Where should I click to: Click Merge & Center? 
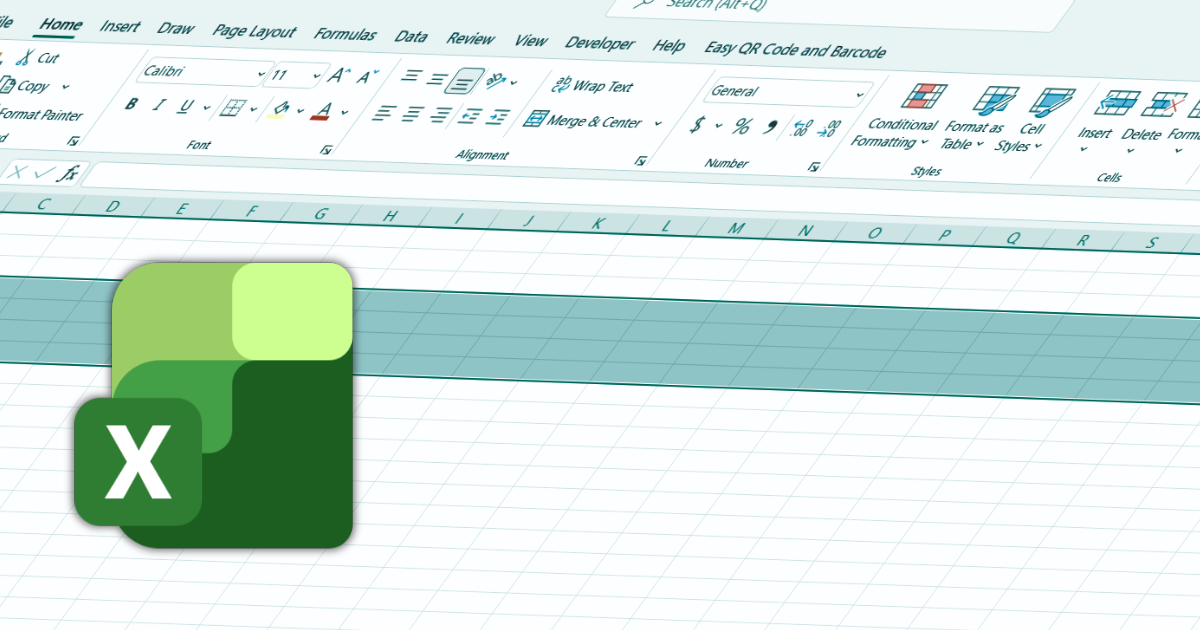pyautogui.click(x=584, y=122)
